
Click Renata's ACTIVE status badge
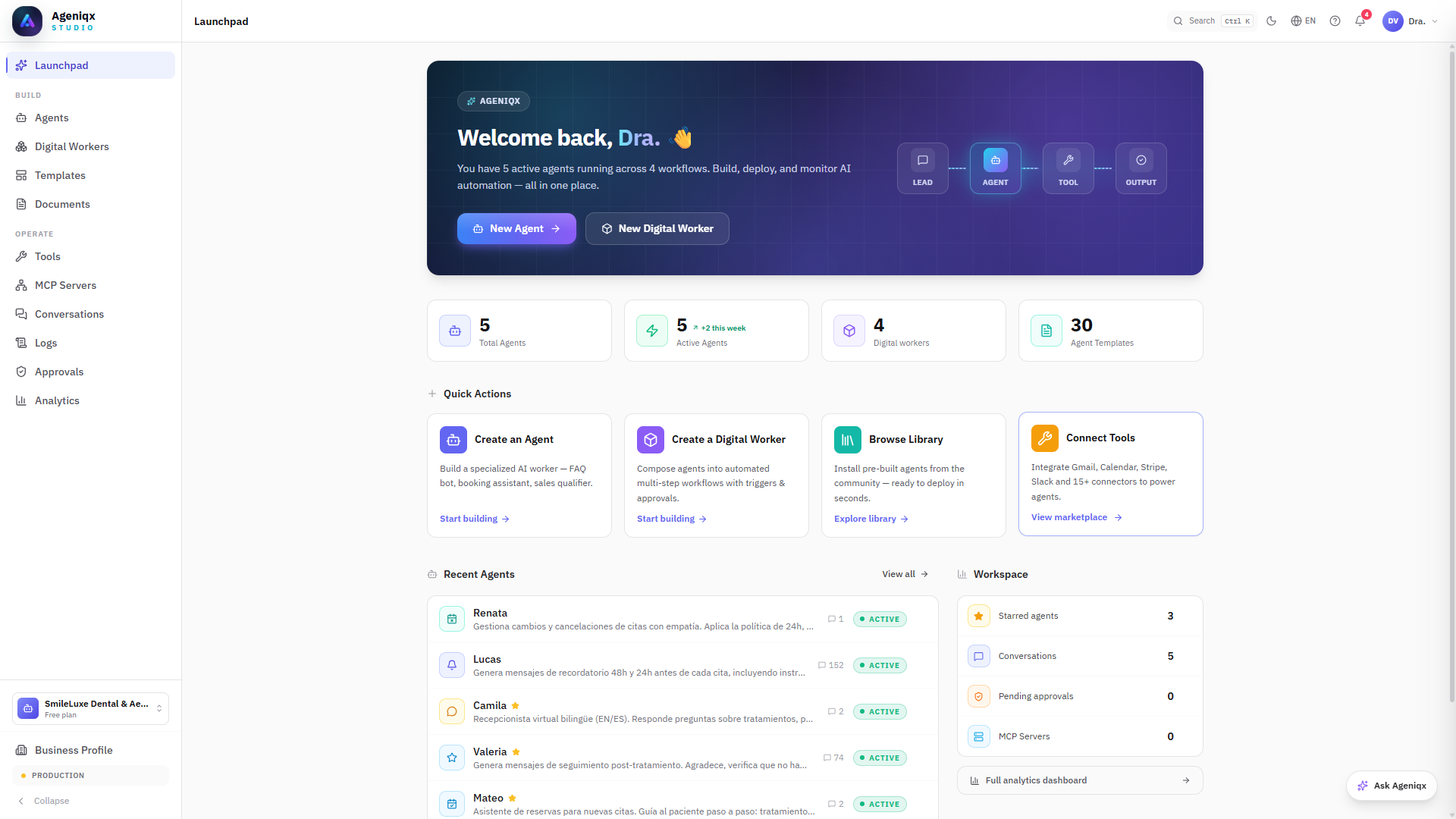click(x=880, y=620)
